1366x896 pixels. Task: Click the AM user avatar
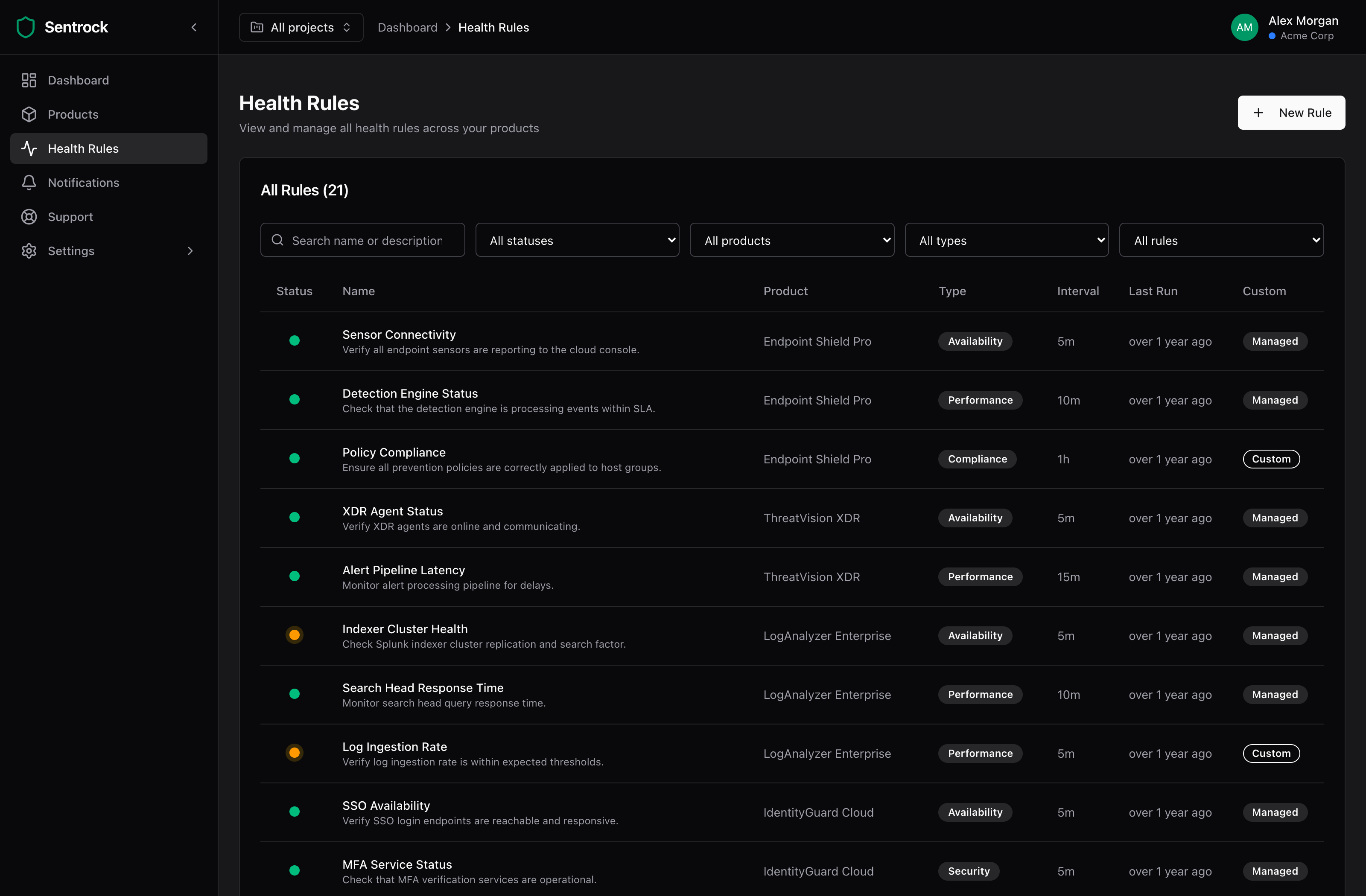click(x=1244, y=27)
